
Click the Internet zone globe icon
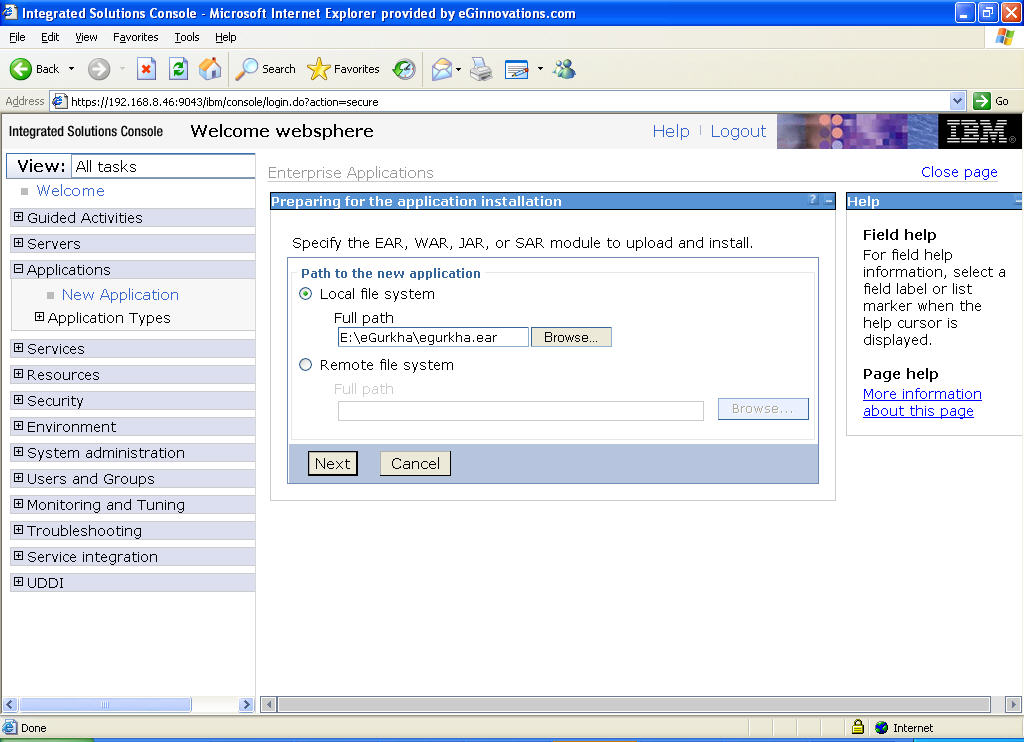[882, 727]
